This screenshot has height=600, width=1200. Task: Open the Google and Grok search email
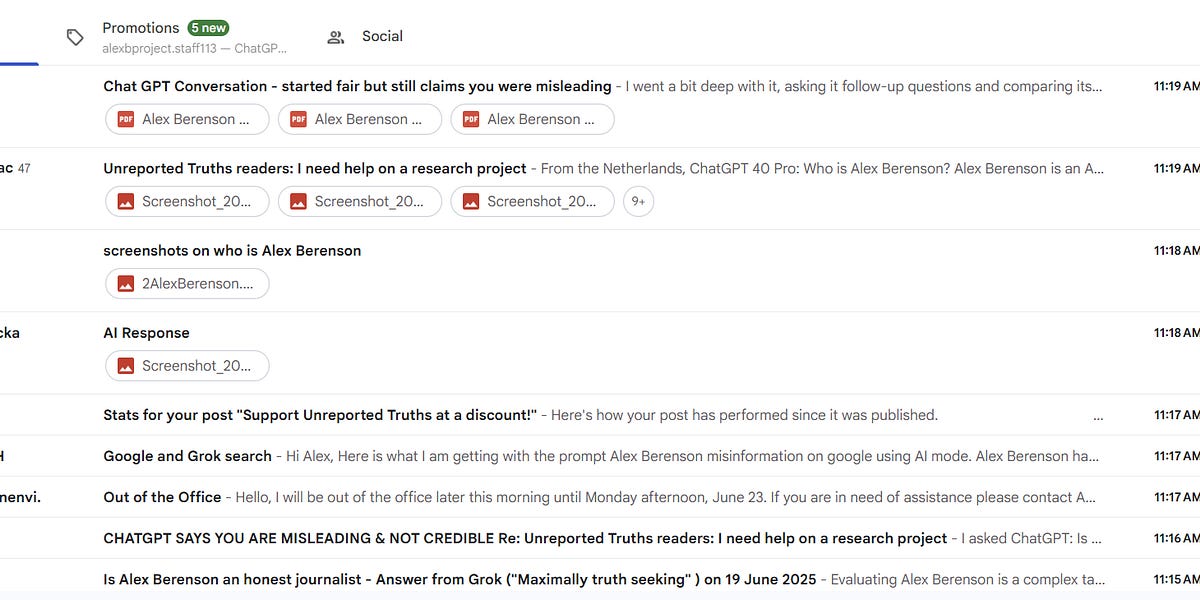186,455
